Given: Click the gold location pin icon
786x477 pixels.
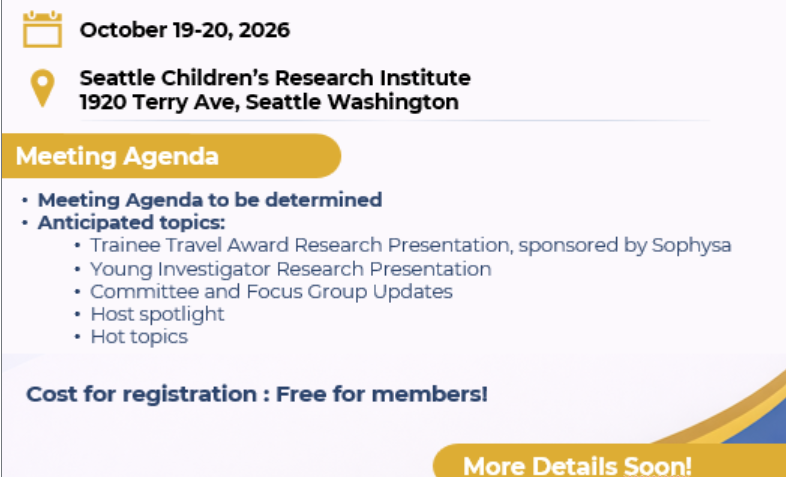Looking at the screenshot, I should click(42, 88).
